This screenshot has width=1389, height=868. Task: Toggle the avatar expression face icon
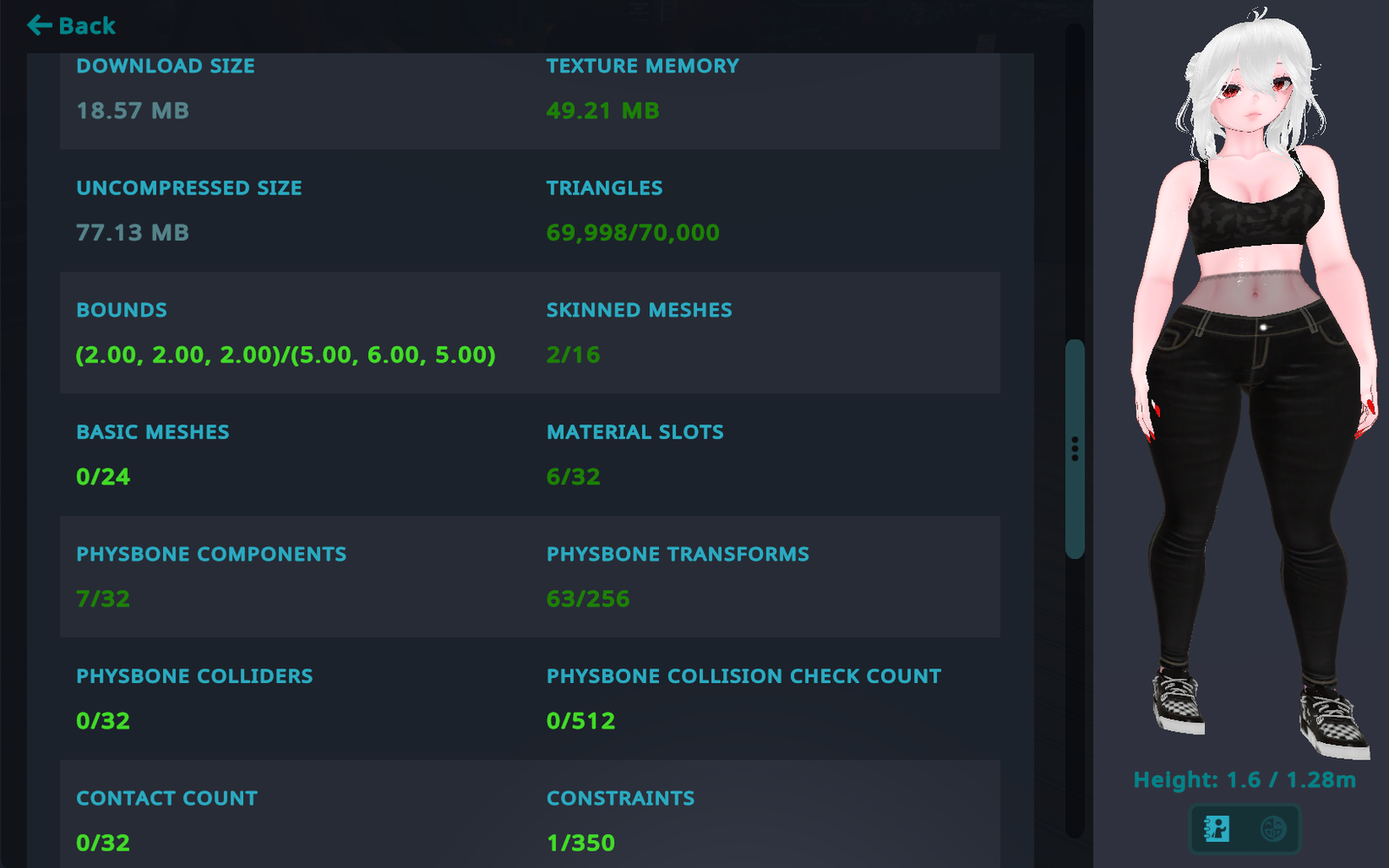point(1273,829)
